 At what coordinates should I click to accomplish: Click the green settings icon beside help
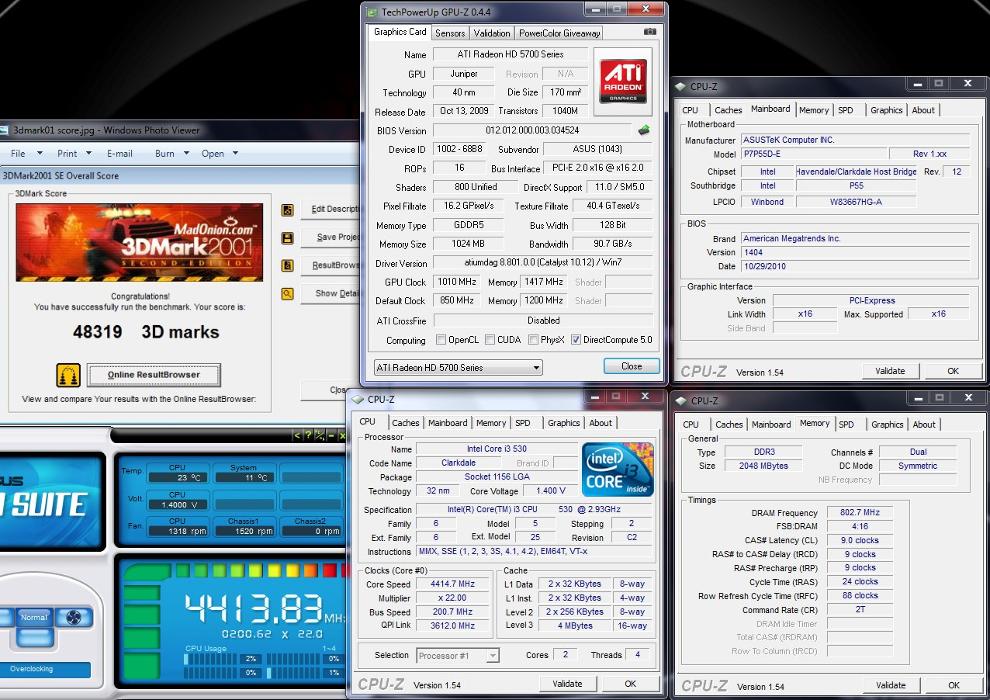[x=319, y=435]
